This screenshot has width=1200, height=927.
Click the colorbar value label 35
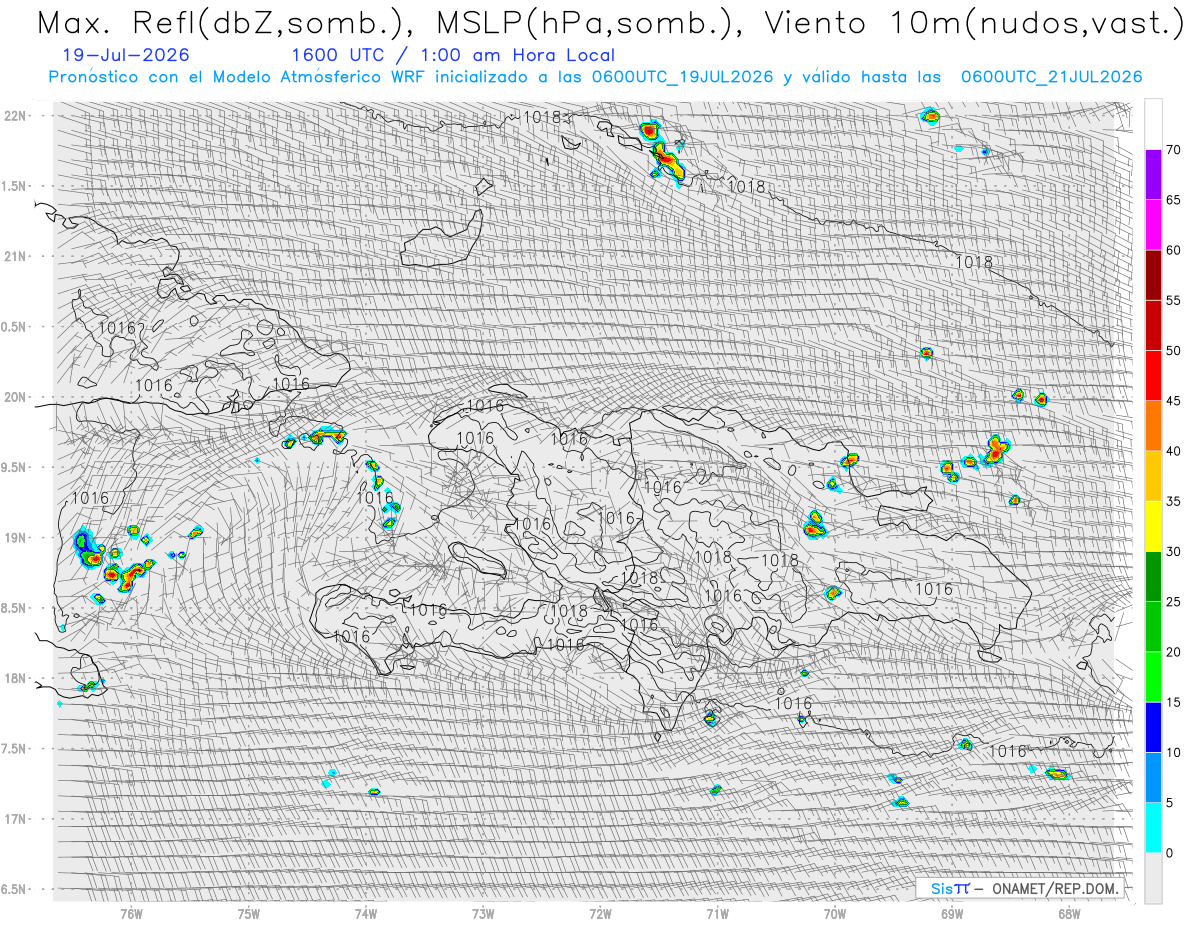tap(1173, 501)
